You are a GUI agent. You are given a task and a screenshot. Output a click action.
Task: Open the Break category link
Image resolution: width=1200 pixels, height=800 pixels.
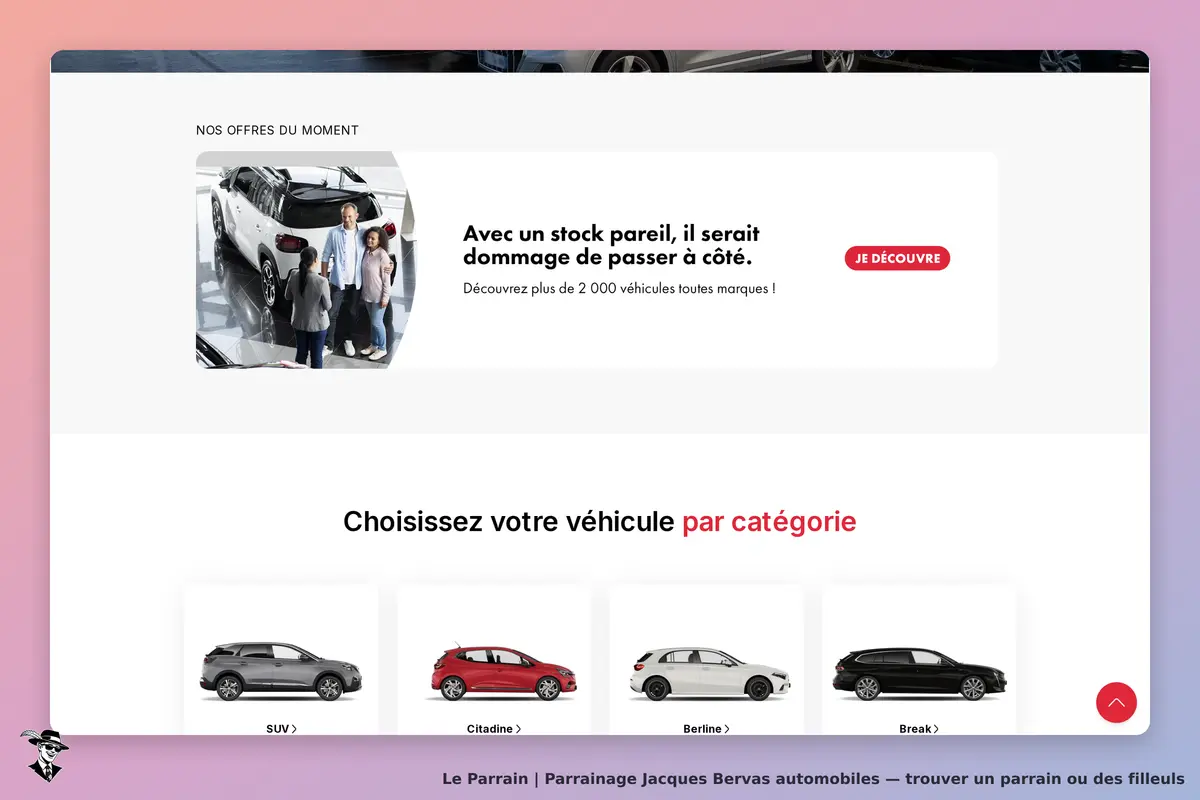tap(919, 729)
